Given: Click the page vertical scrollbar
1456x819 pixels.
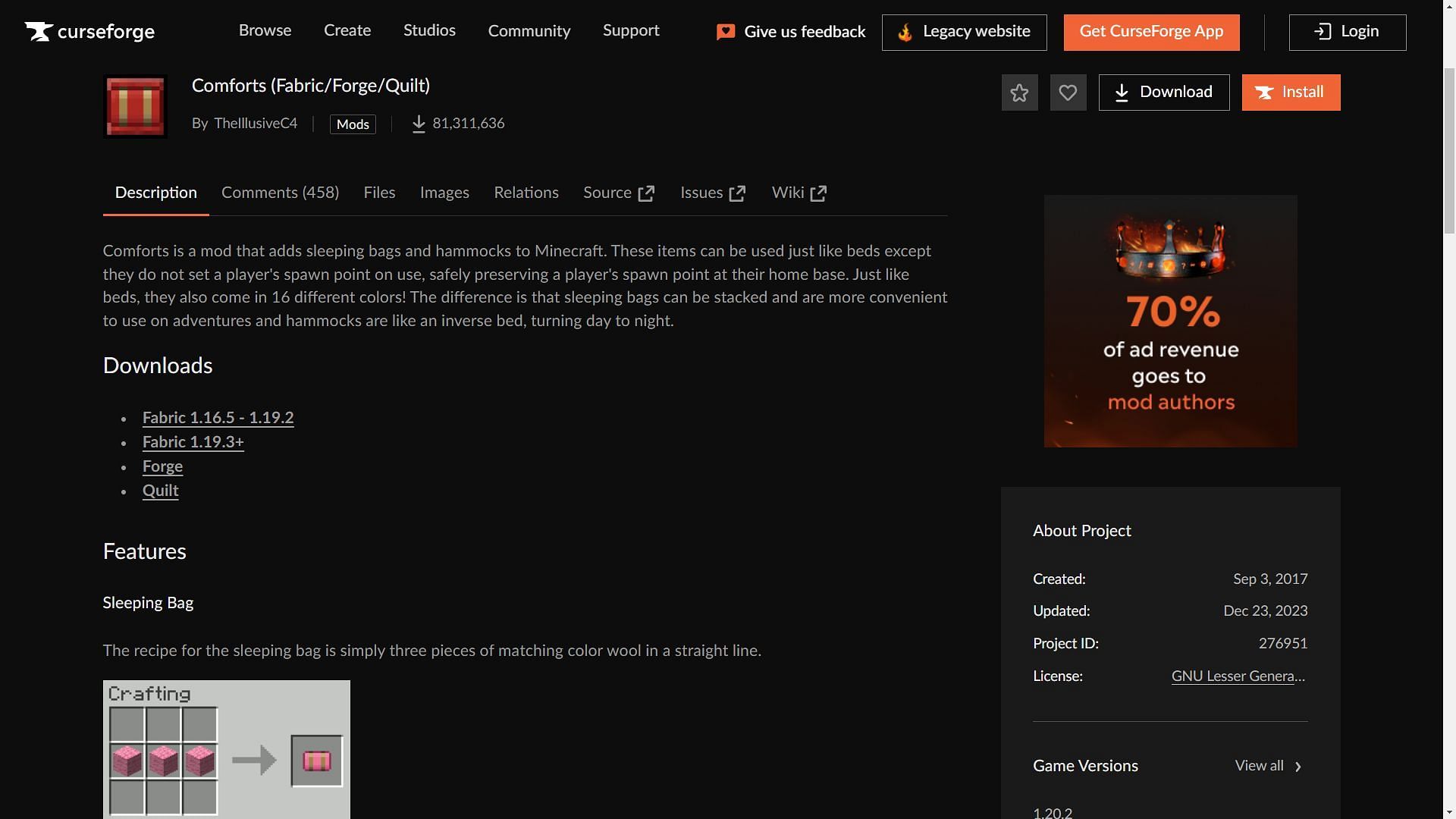Looking at the screenshot, I should (x=1448, y=152).
